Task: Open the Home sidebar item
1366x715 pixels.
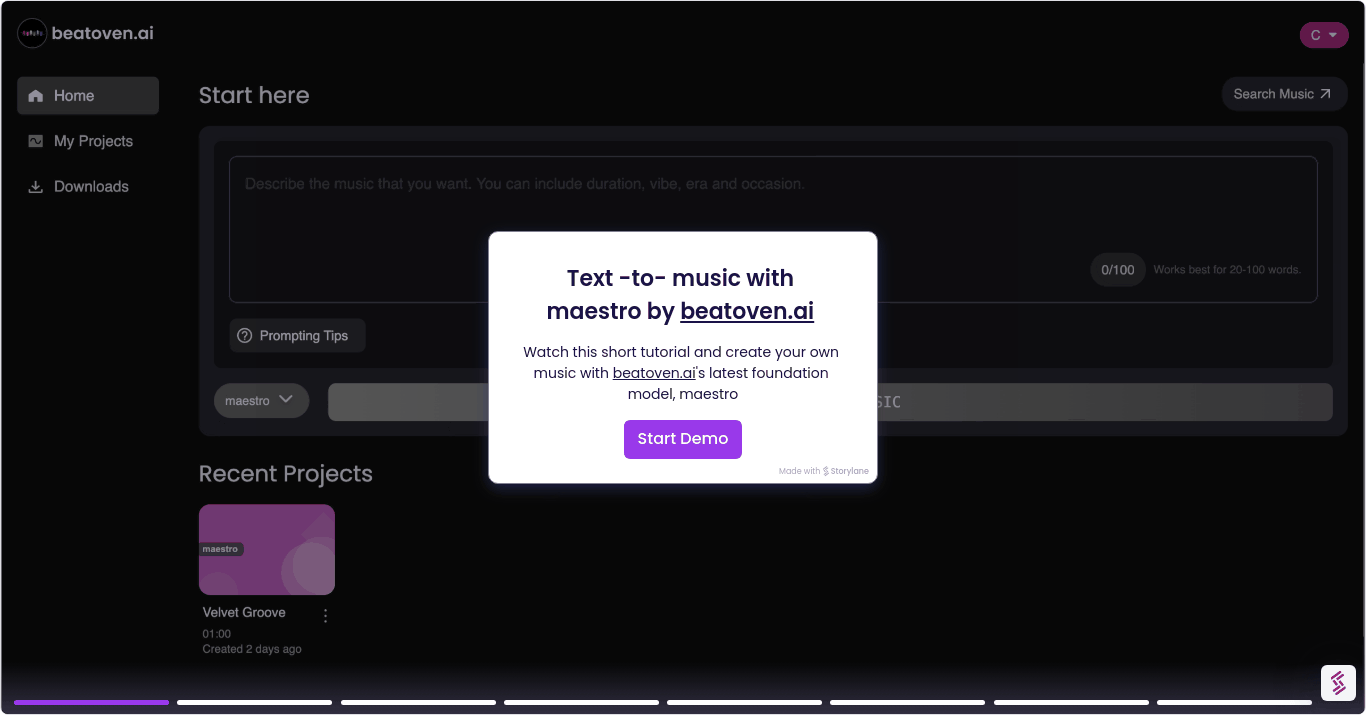Action: 88,96
